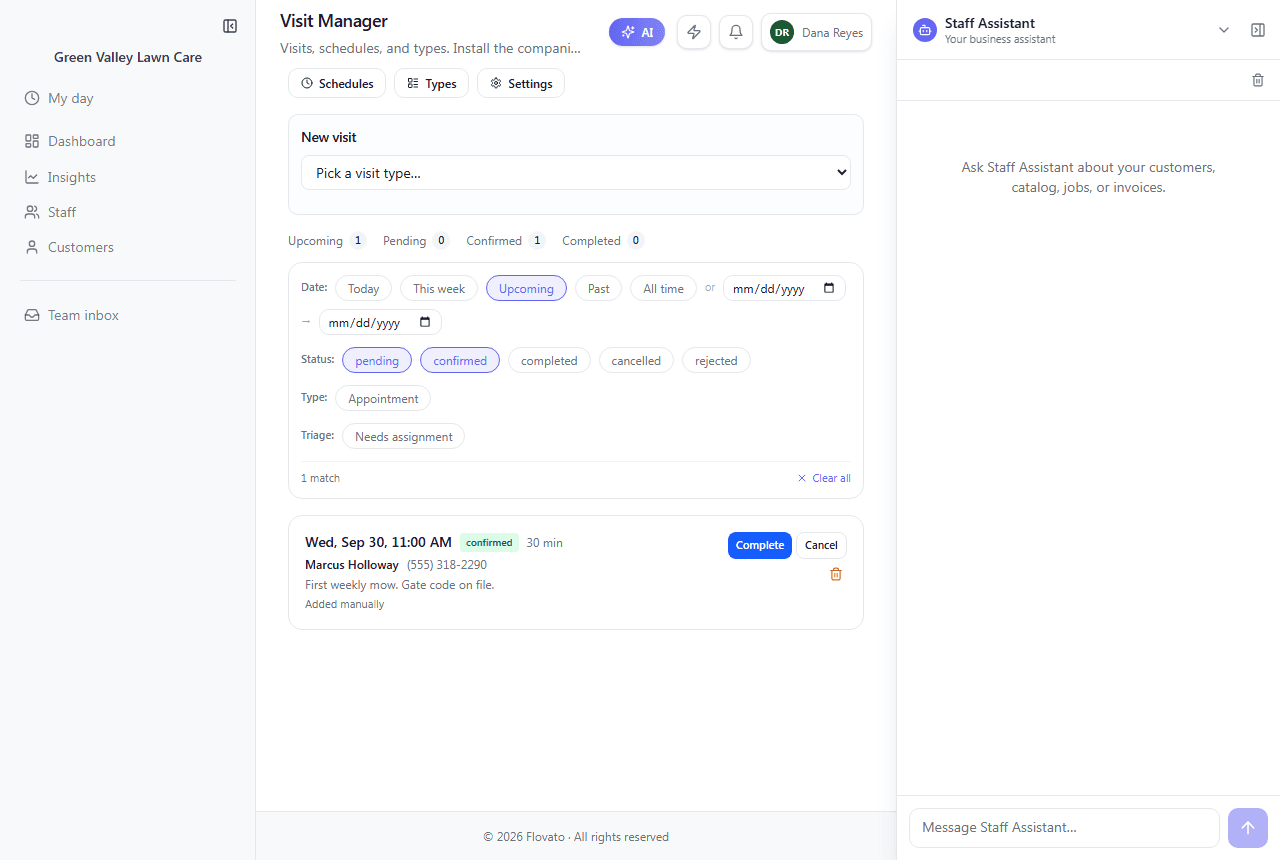Collapse the assistant panel side icon
The width and height of the screenshot is (1280, 860).
[1258, 30]
